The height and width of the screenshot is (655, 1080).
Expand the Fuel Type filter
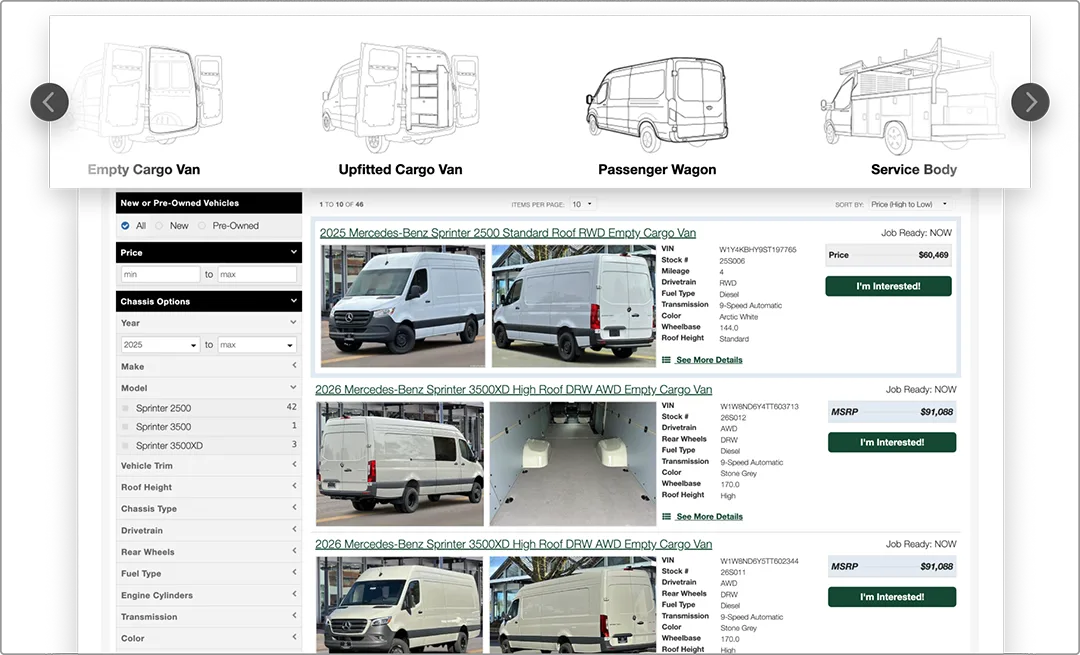coord(209,573)
